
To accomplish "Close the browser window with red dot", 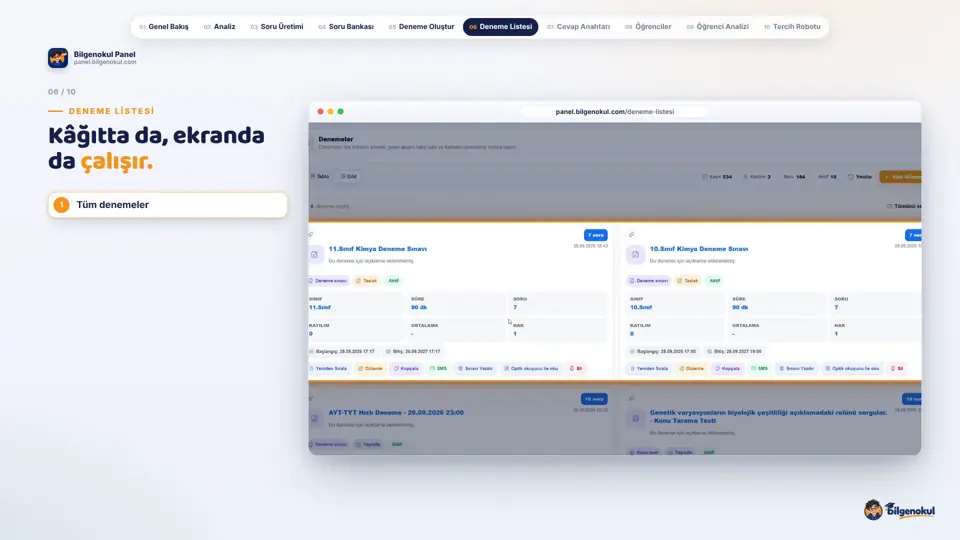I will 320,111.
